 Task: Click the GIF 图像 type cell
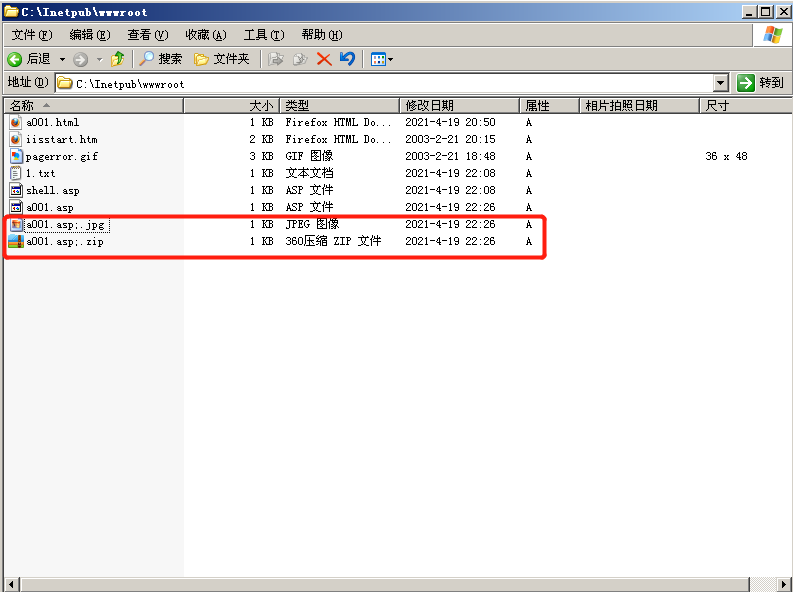click(309, 156)
